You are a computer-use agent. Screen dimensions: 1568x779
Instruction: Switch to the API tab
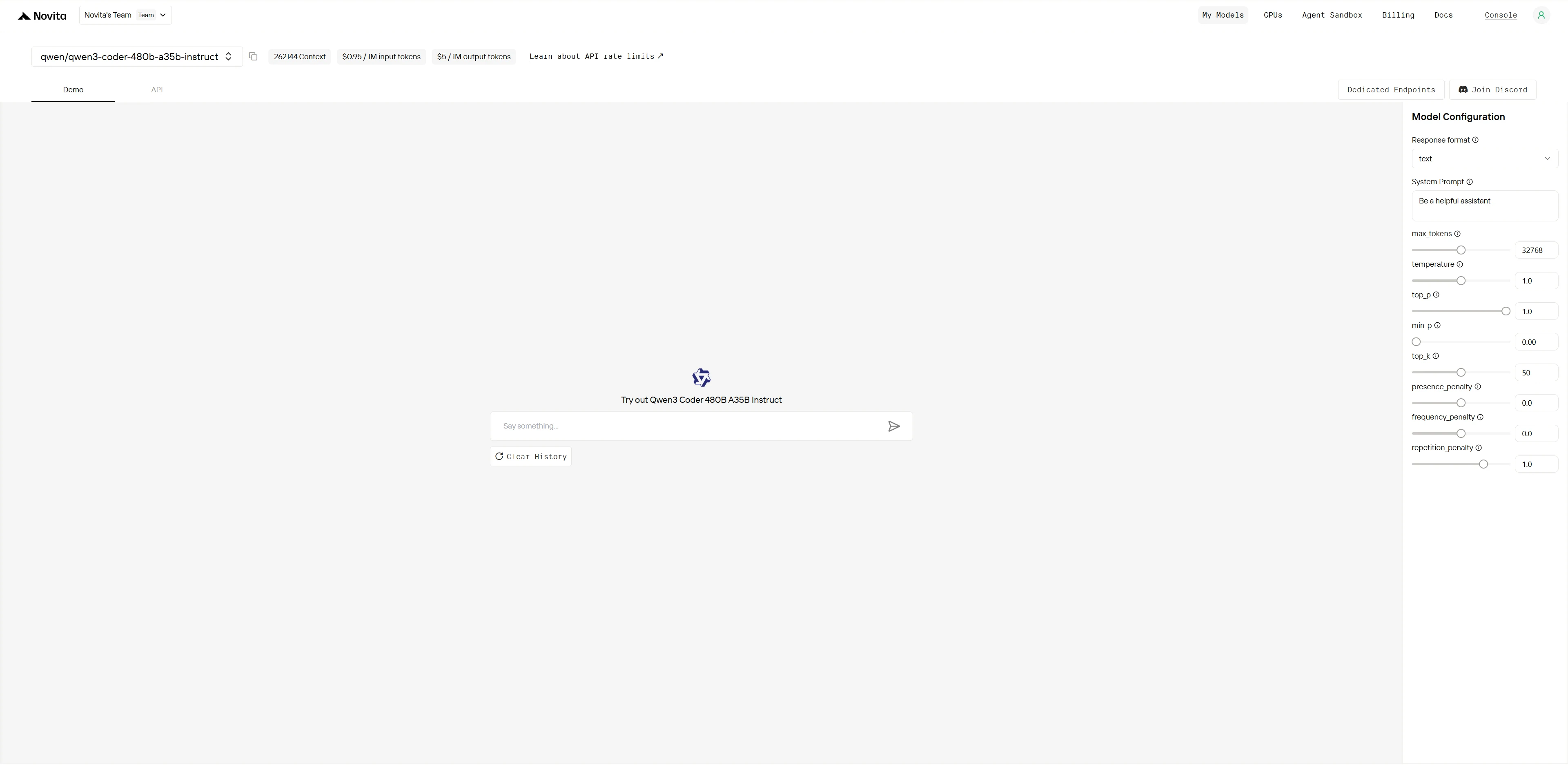coord(157,89)
